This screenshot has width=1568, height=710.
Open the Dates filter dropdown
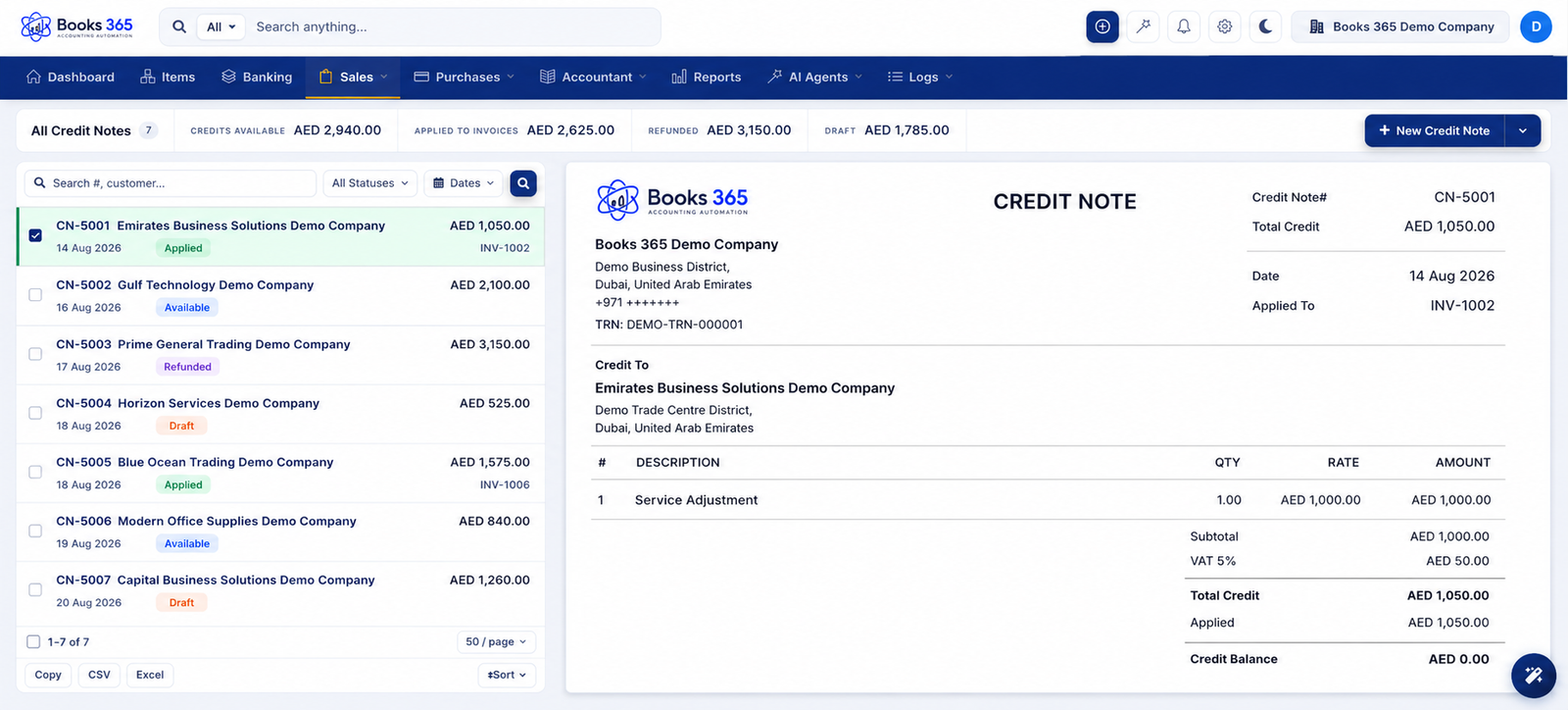point(464,183)
